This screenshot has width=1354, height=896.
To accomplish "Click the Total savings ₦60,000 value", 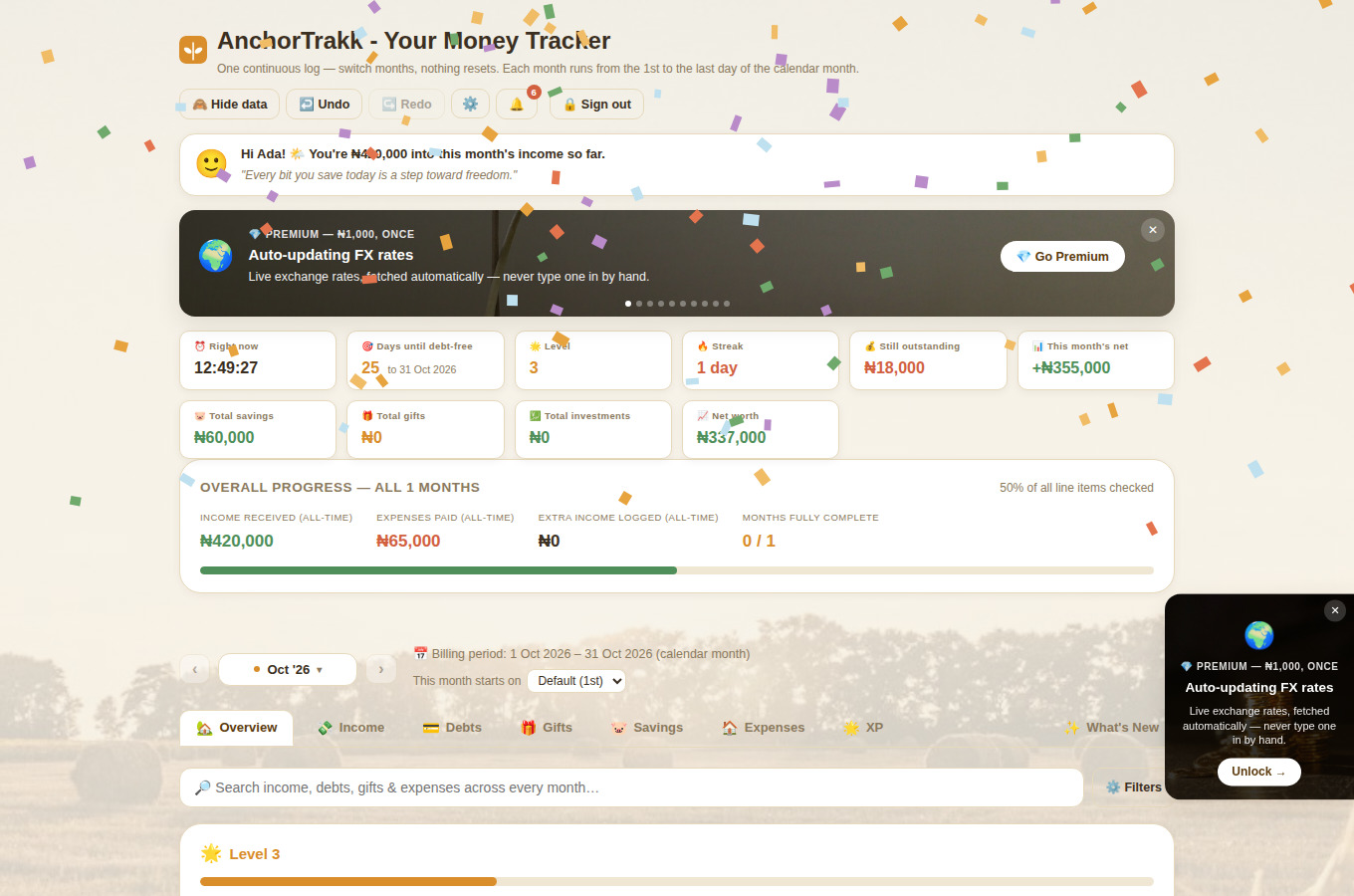I will 224,437.
